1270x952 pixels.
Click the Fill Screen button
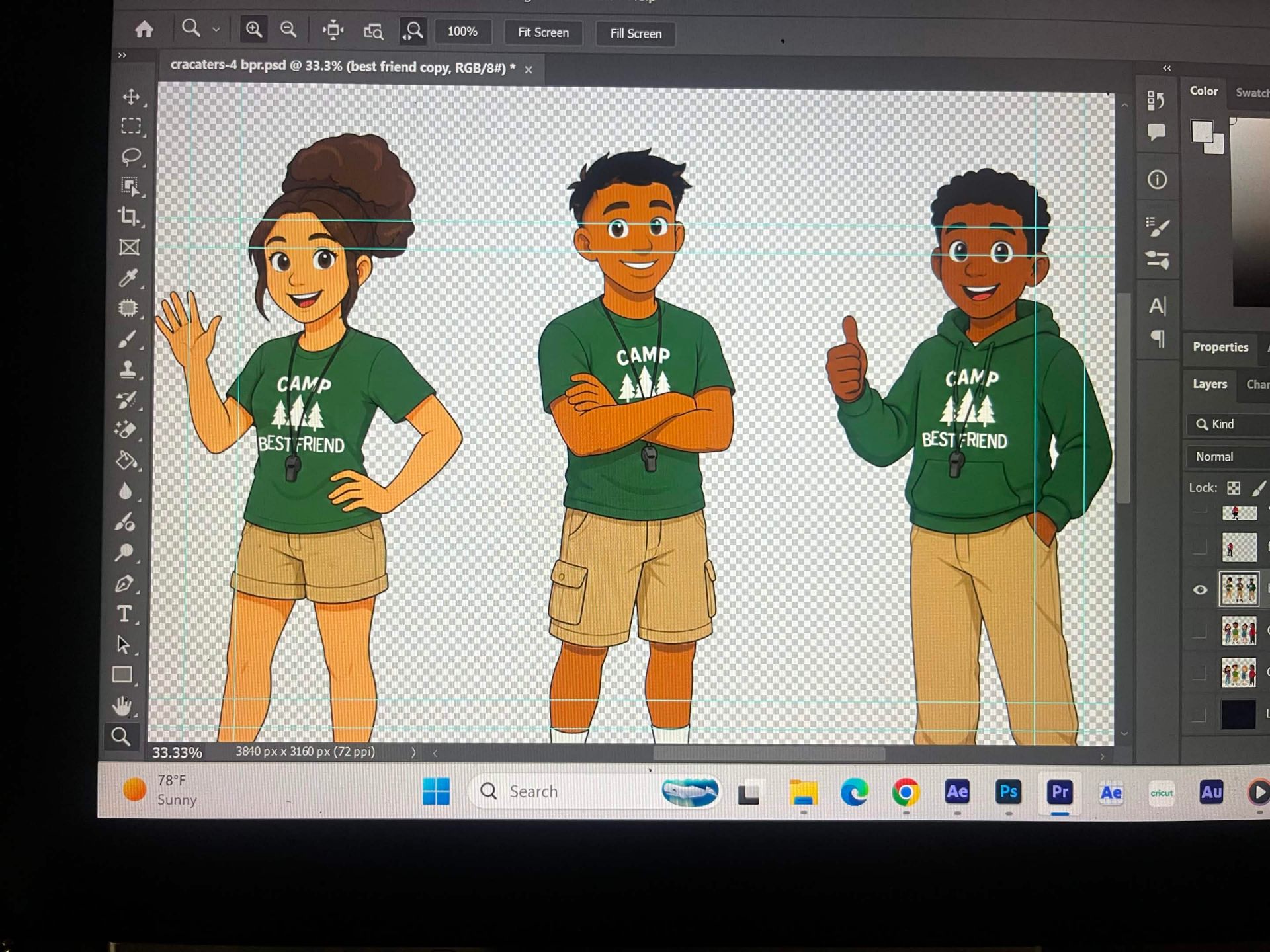pyautogui.click(x=636, y=34)
